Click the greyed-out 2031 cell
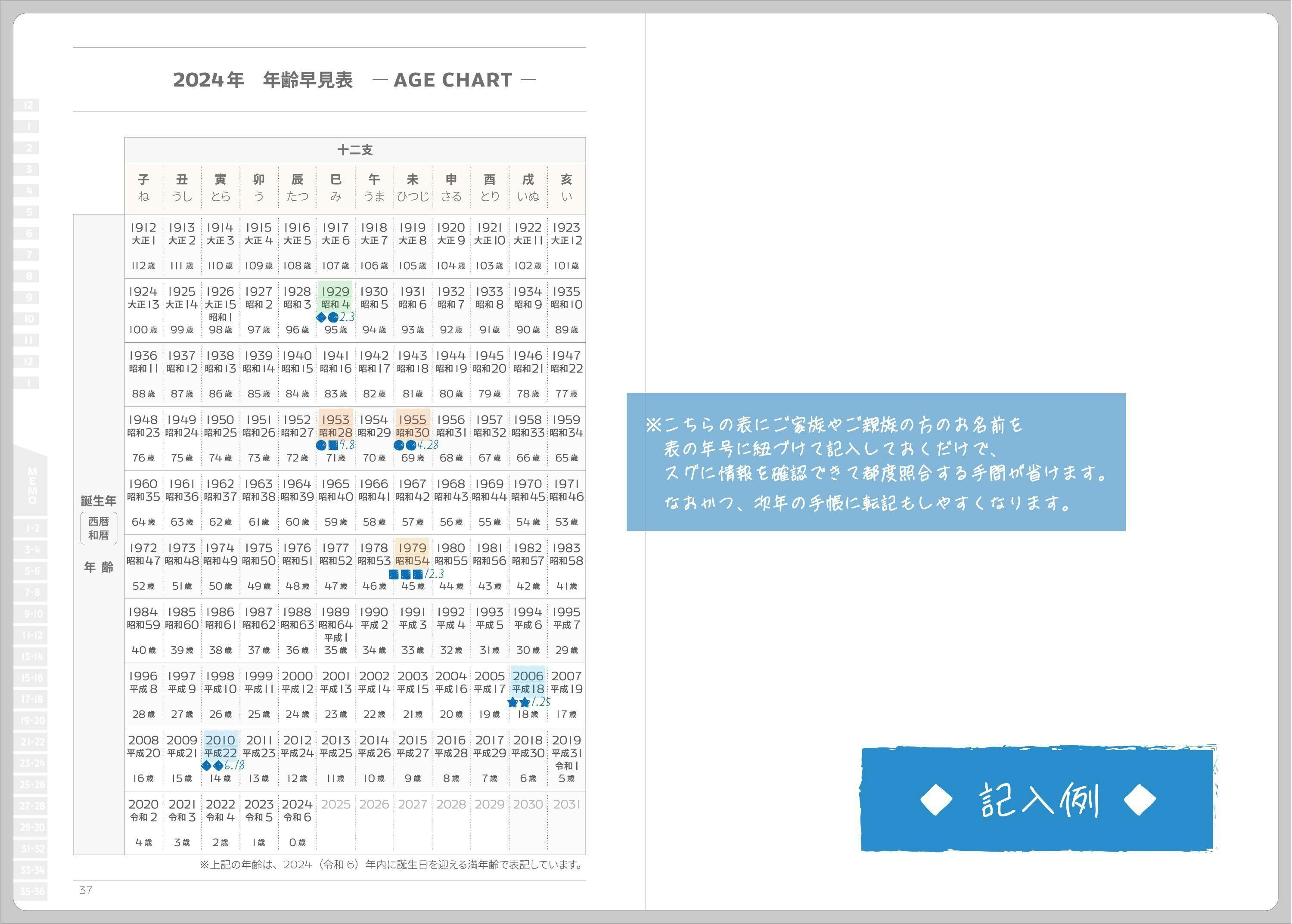 click(x=566, y=804)
